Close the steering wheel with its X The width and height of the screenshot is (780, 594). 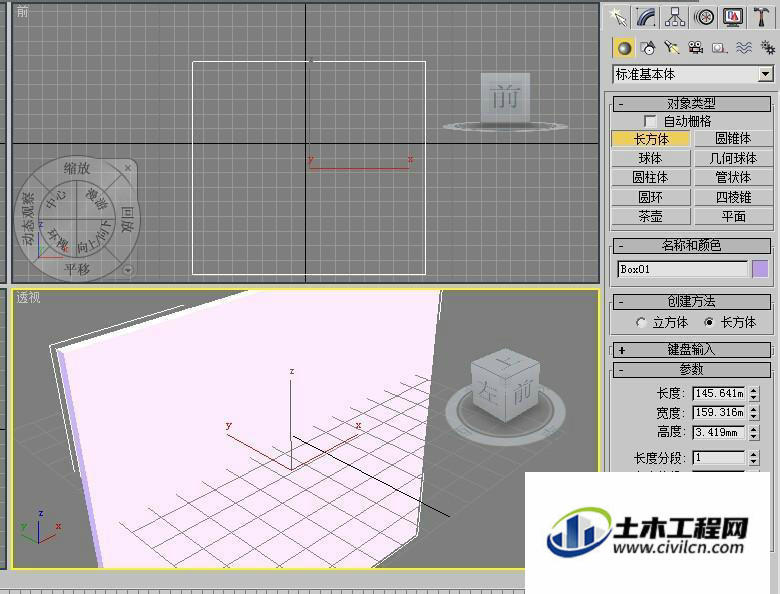(x=128, y=168)
